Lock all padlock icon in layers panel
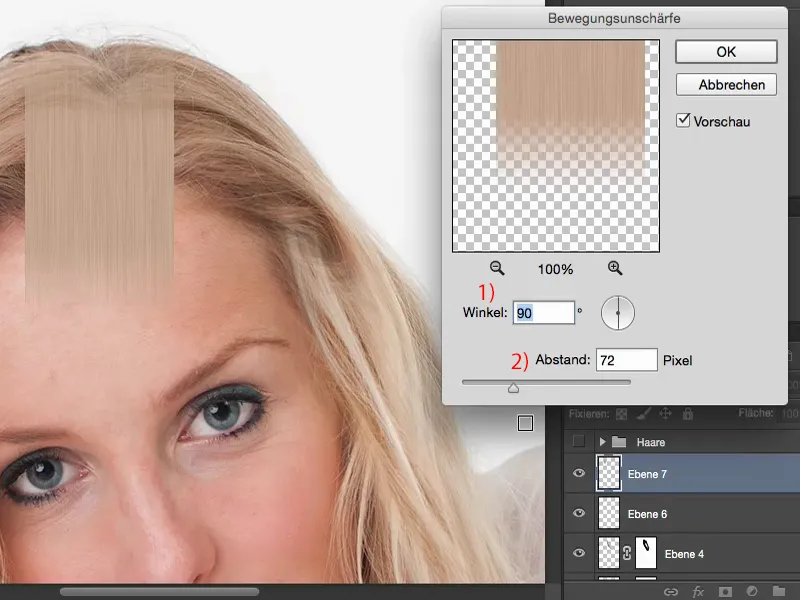This screenshot has width=800, height=600. tap(688, 413)
